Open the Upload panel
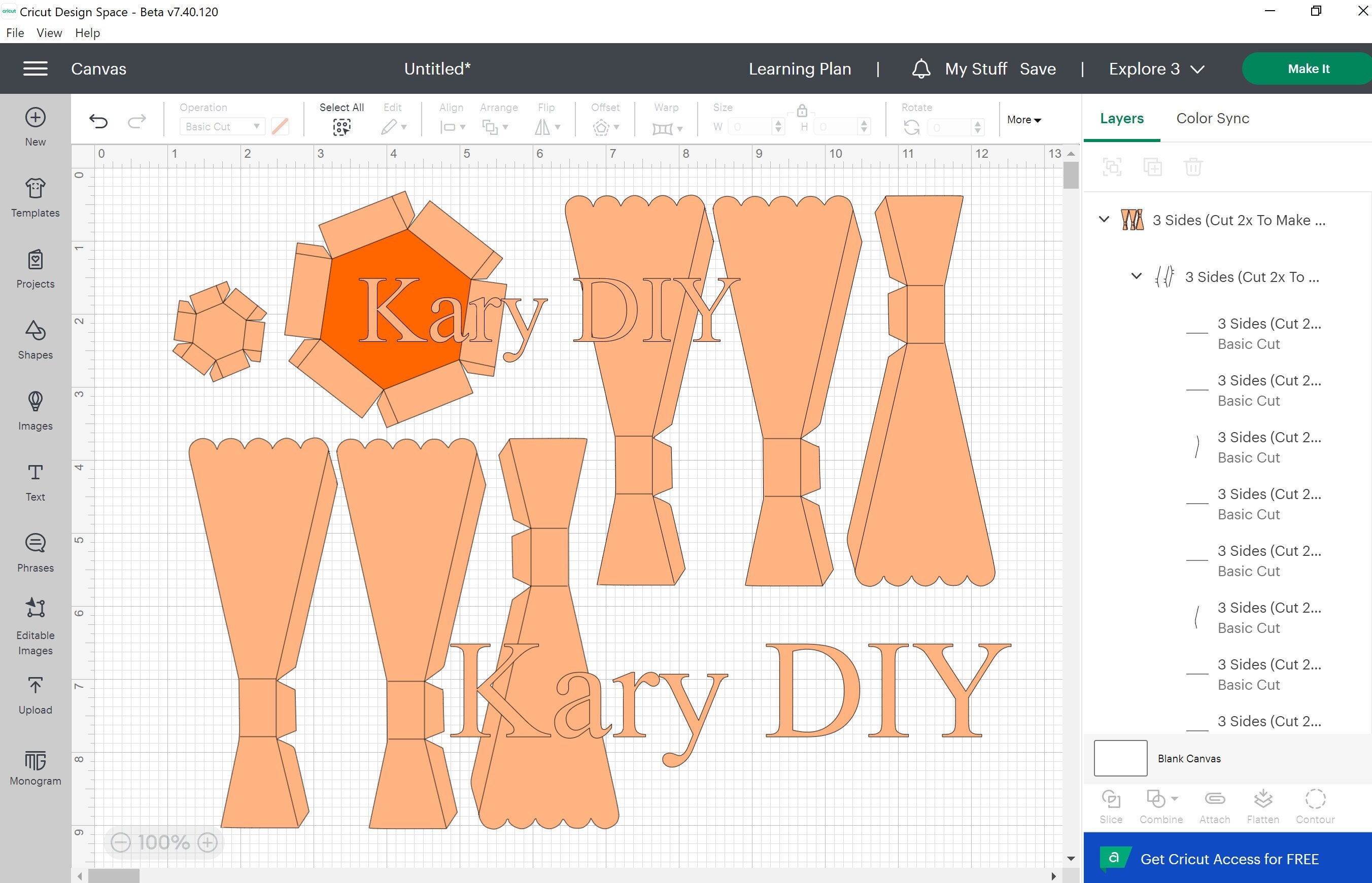Viewport: 1372px width, 883px height. tap(35, 695)
